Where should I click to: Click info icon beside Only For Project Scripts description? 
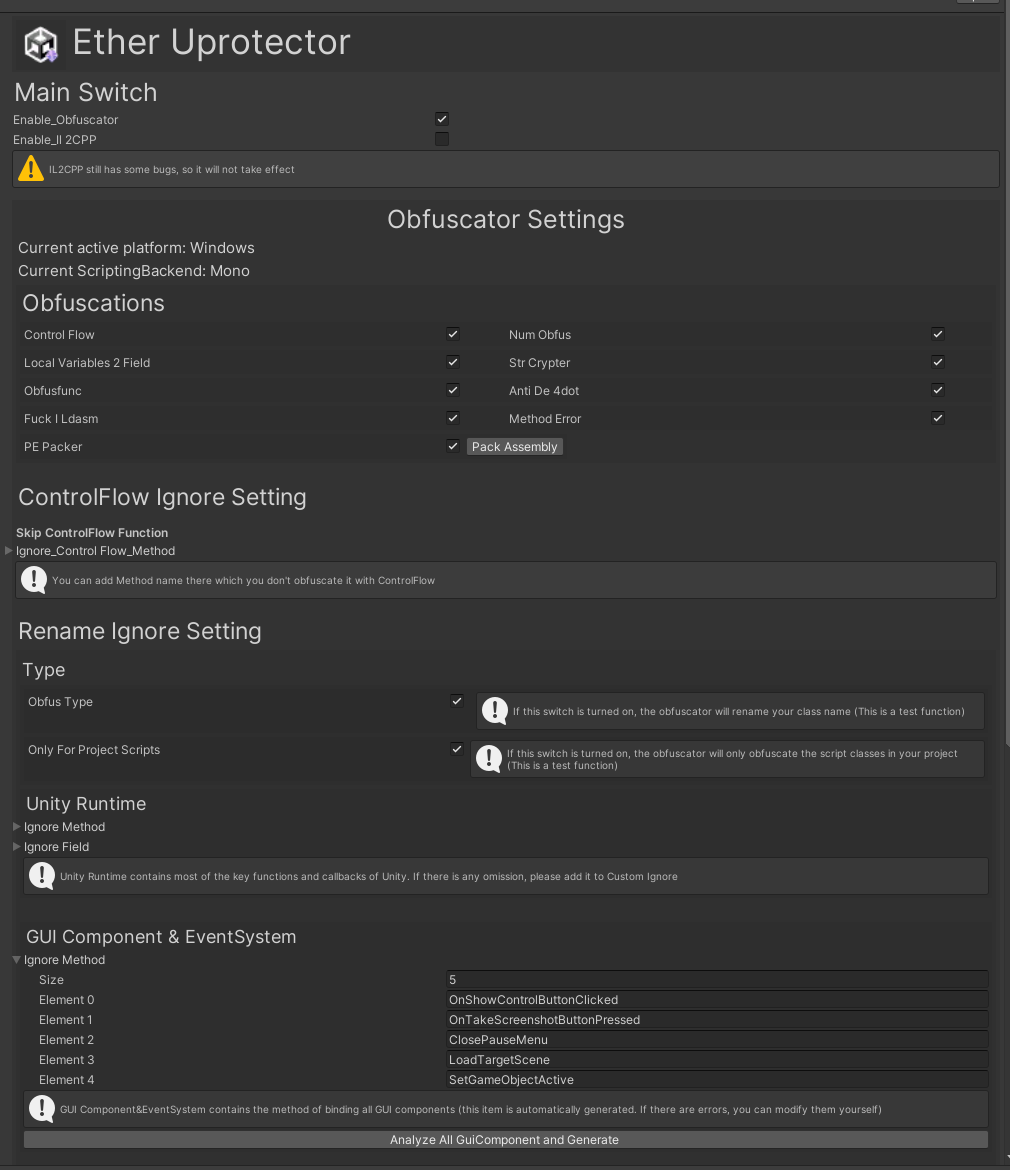pos(489,759)
